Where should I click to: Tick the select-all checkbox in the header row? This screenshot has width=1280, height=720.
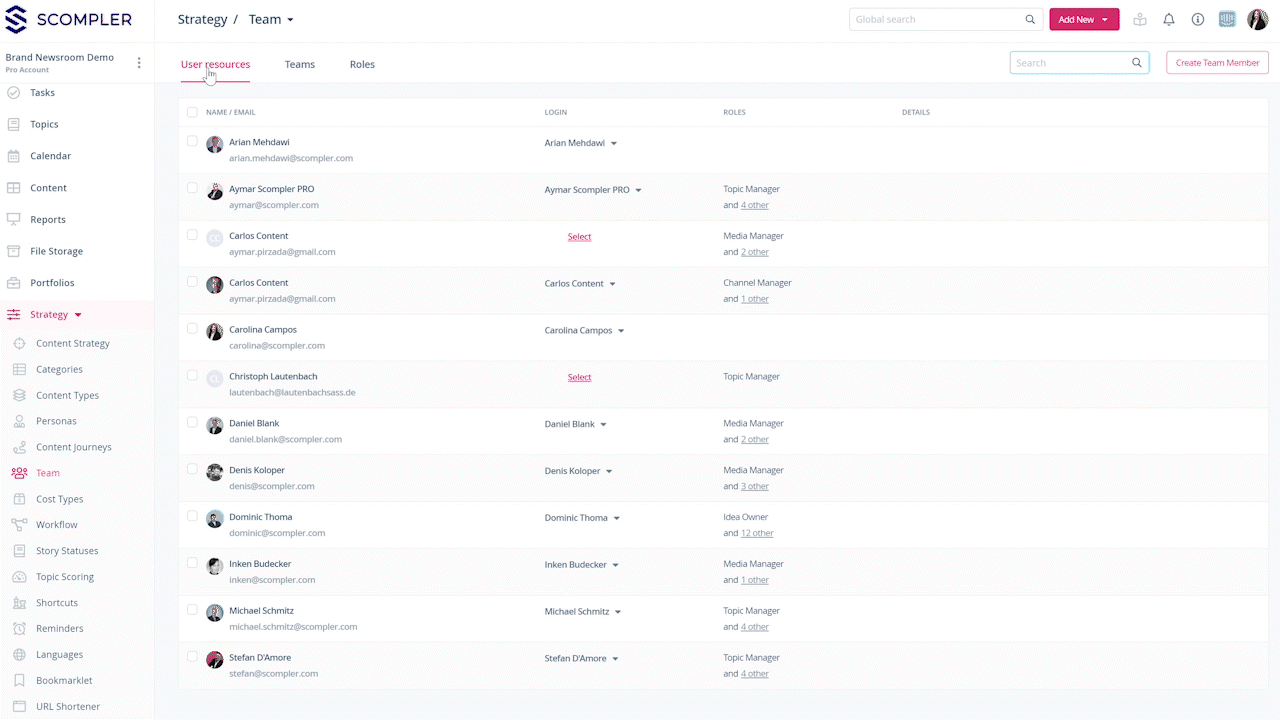click(192, 112)
